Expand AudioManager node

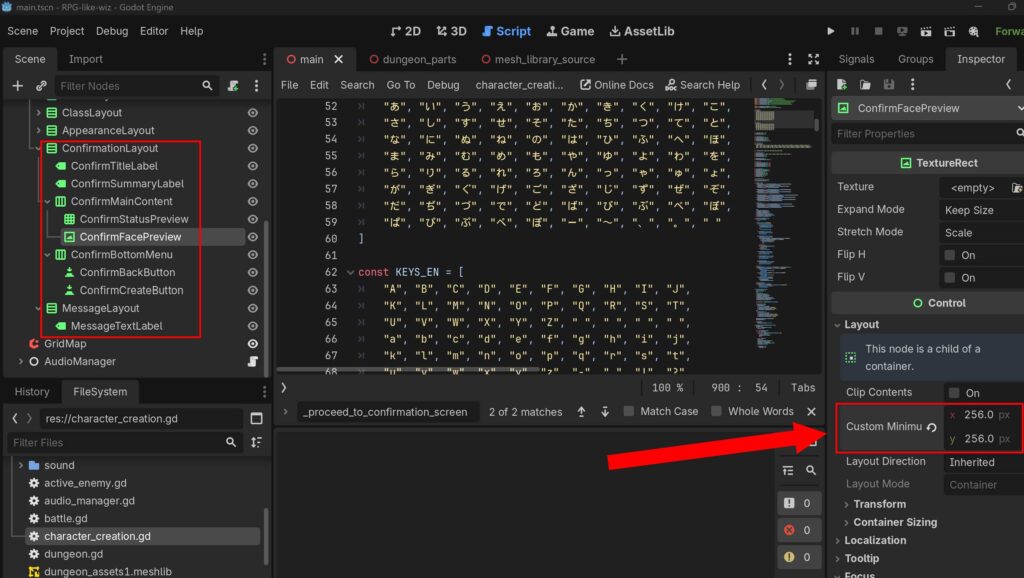click(x=21, y=361)
